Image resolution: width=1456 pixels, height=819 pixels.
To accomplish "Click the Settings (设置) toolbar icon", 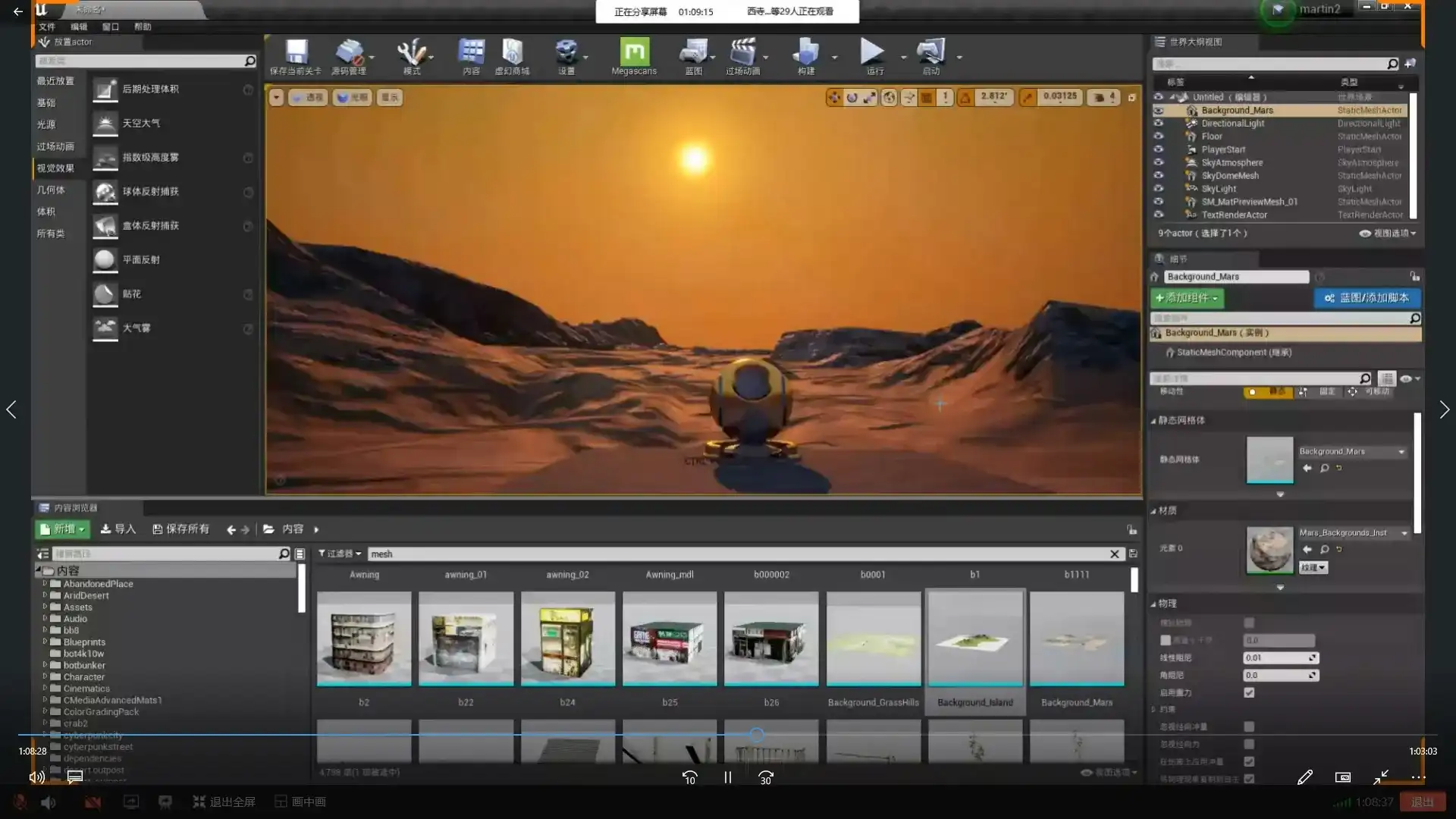I will (566, 52).
